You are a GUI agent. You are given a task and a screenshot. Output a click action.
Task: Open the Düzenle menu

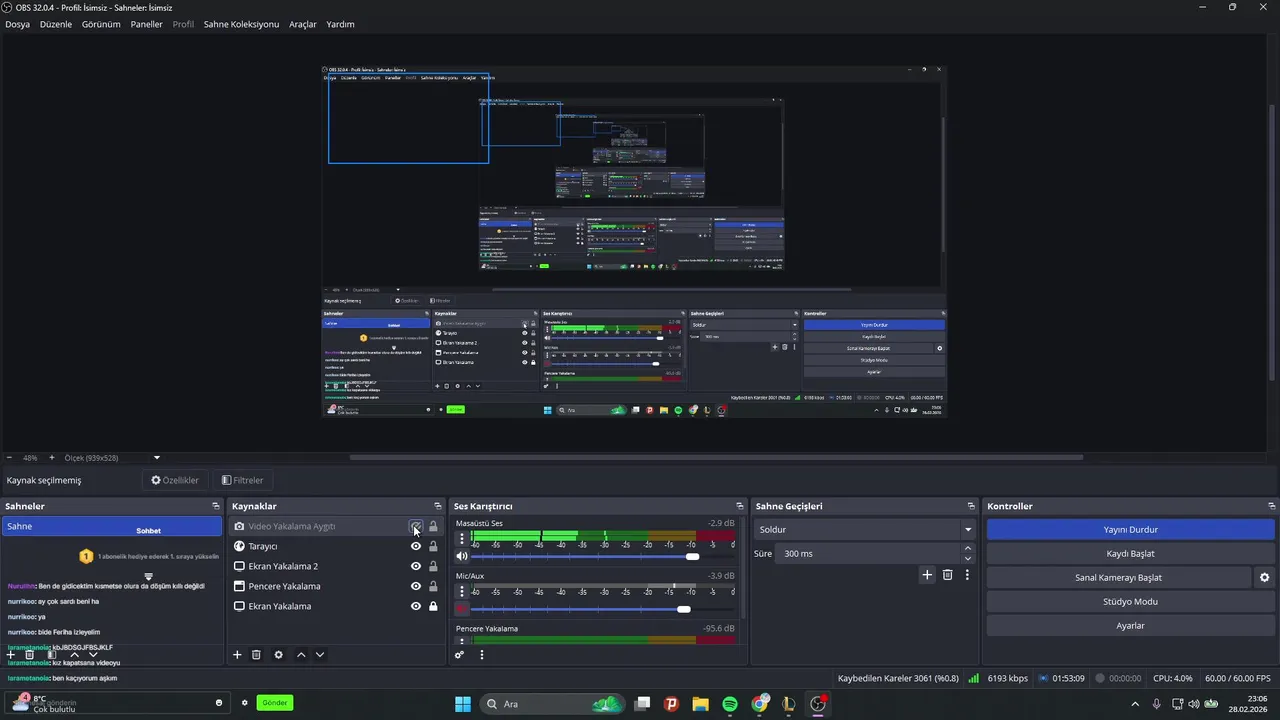coord(56,24)
